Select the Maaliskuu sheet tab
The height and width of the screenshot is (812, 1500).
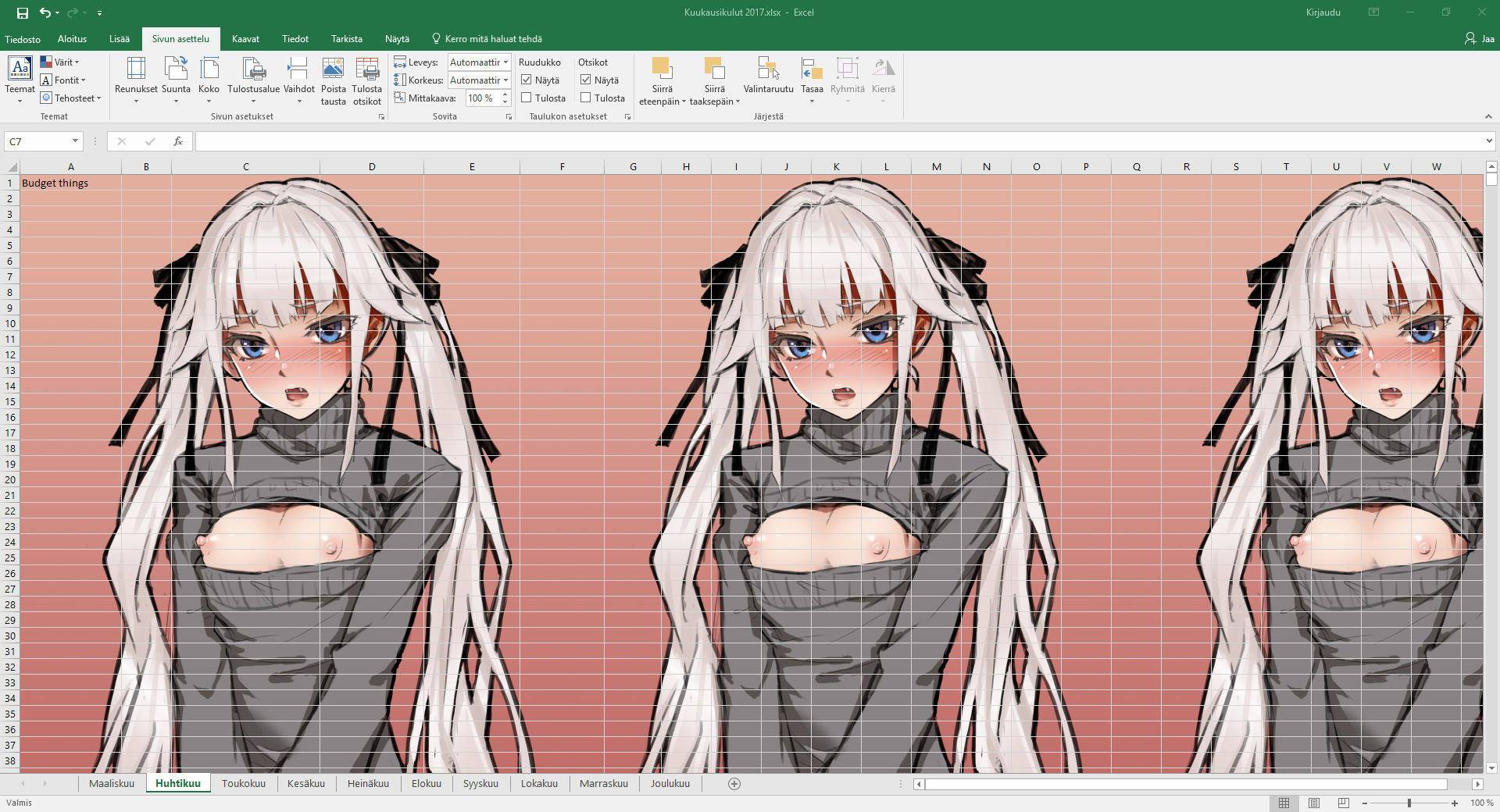point(112,783)
